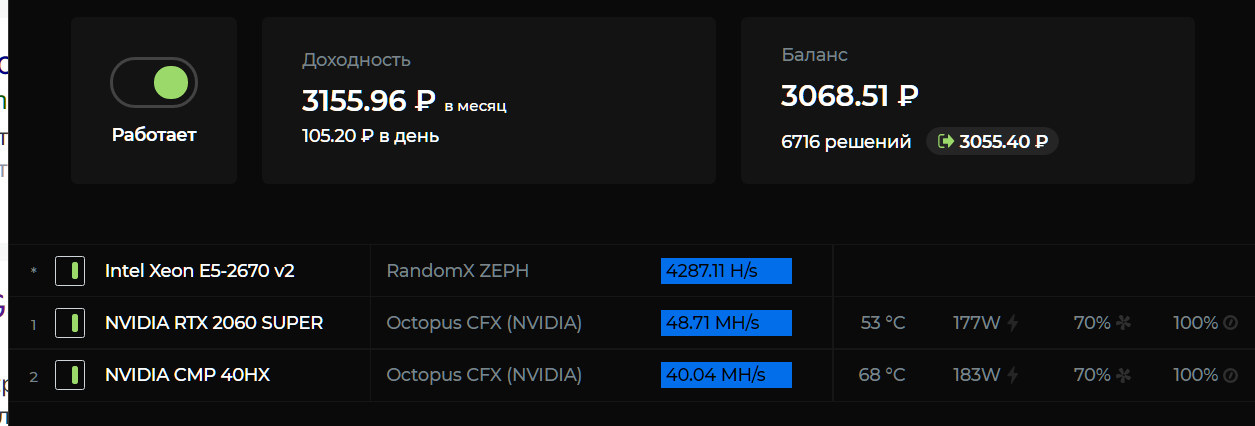Click the asterisk marker on the Xeon row
The height and width of the screenshot is (426, 1255).
point(34,271)
